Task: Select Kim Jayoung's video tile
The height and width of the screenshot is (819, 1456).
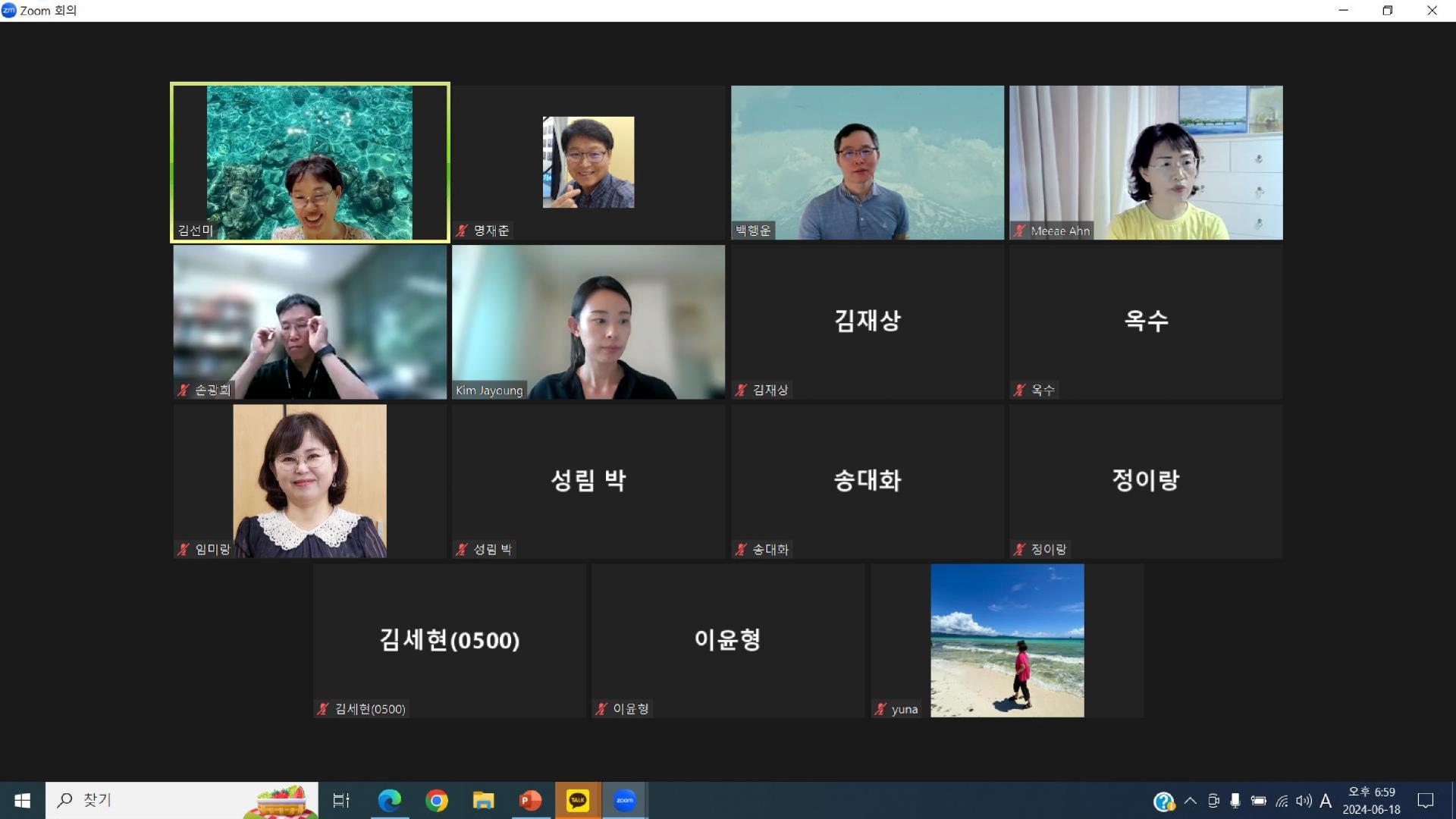Action: tap(588, 322)
